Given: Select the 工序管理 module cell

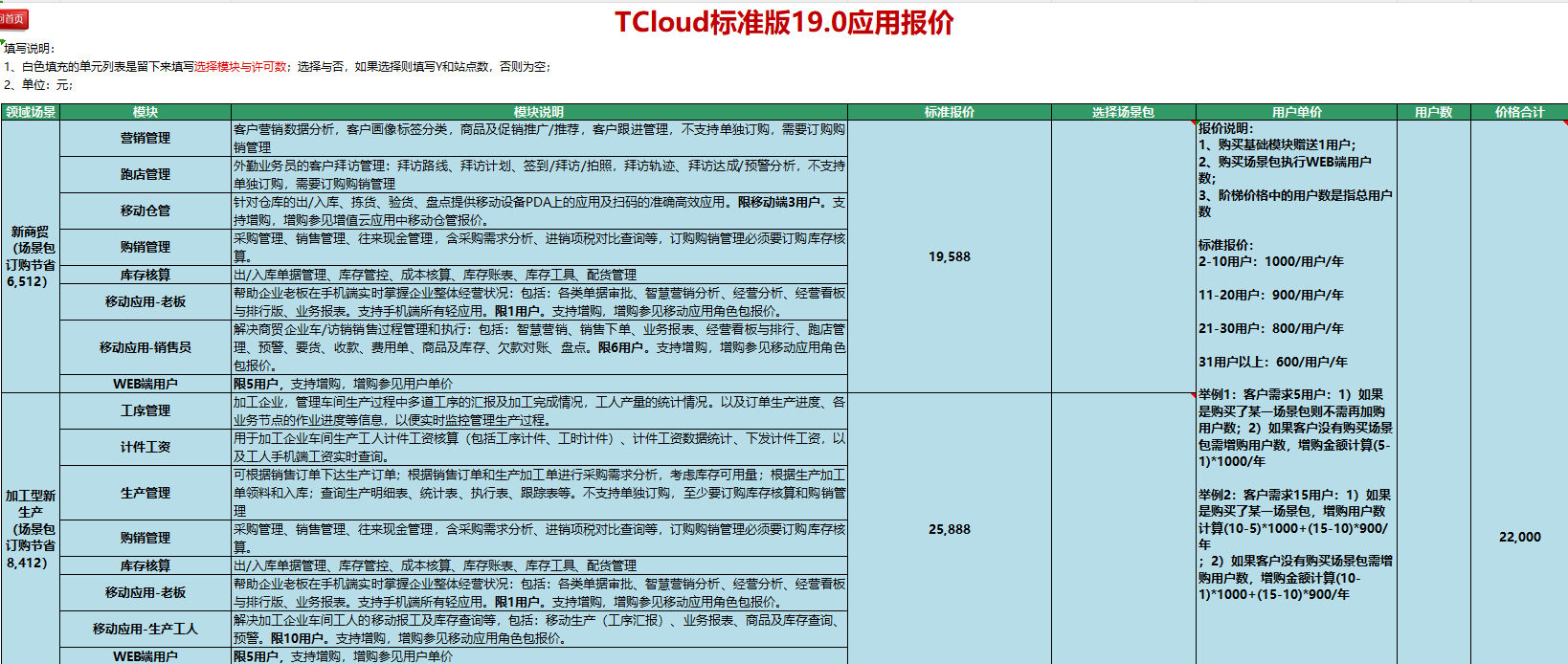Looking at the screenshot, I should (x=146, y=410).
